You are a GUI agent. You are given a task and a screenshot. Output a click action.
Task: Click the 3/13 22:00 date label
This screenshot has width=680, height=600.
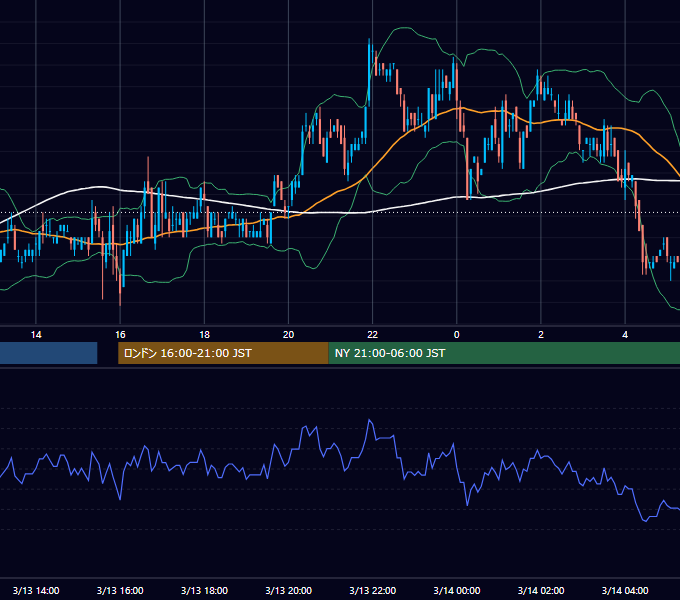pyautogui.click(x=373, y=590)
